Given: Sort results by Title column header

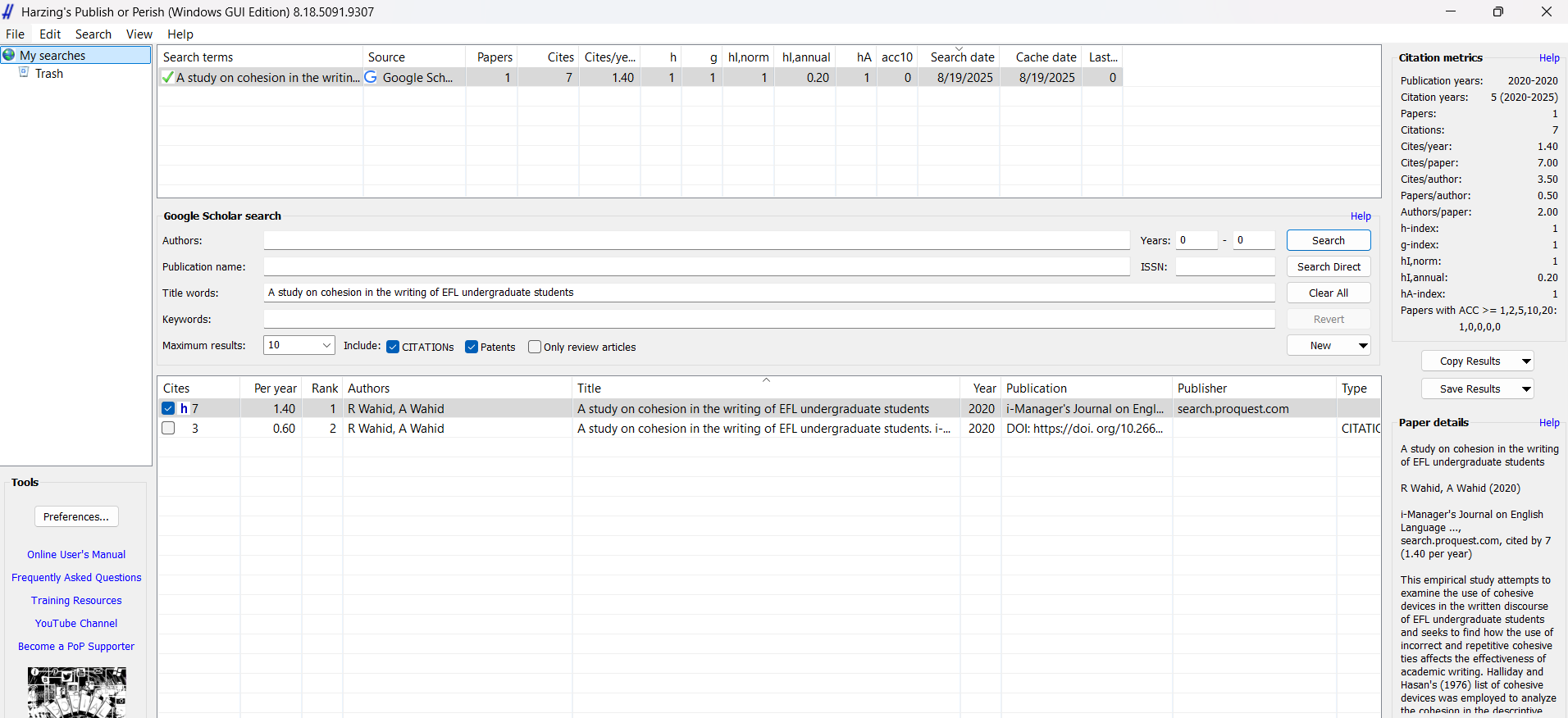Looking at the screenshot, I should coord(766,388).
